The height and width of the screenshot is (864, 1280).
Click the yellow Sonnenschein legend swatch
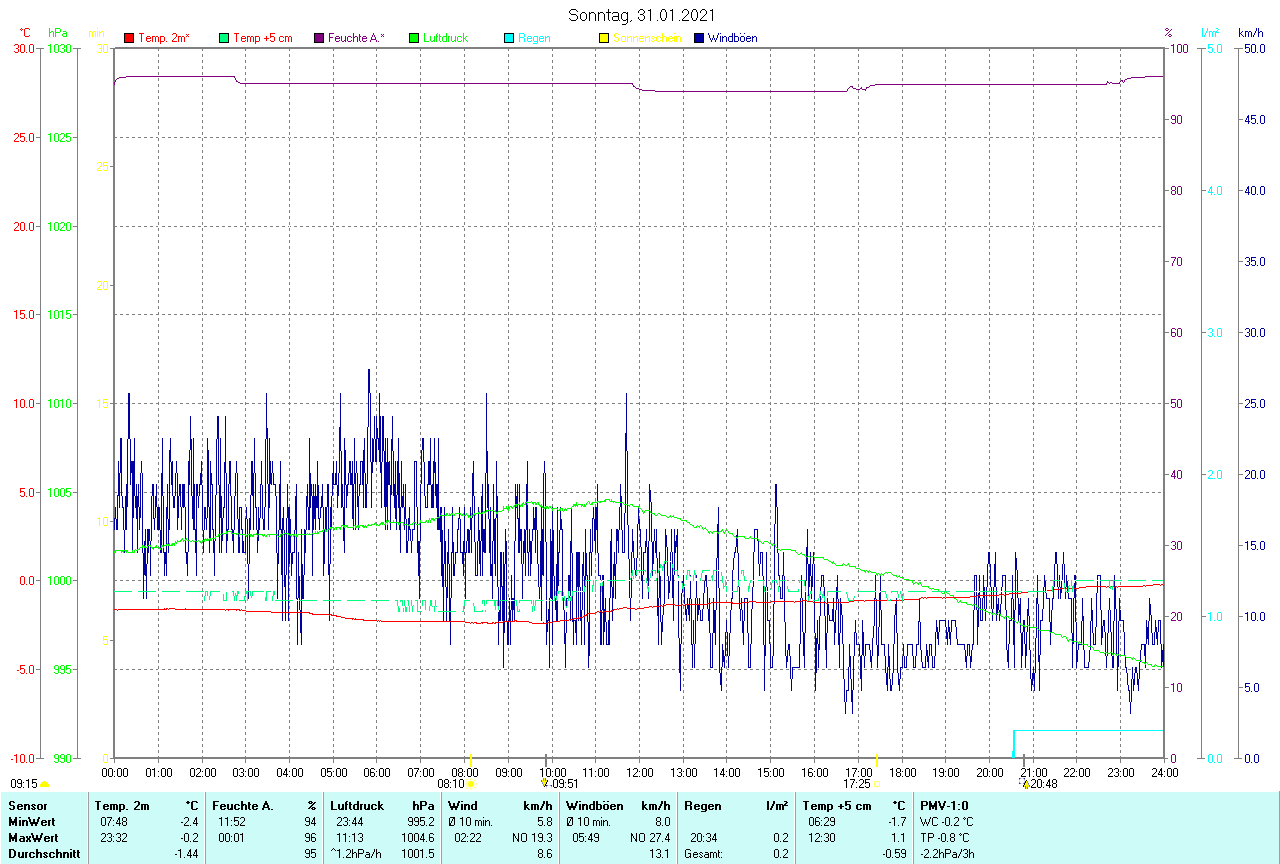[x=604, y=39]
